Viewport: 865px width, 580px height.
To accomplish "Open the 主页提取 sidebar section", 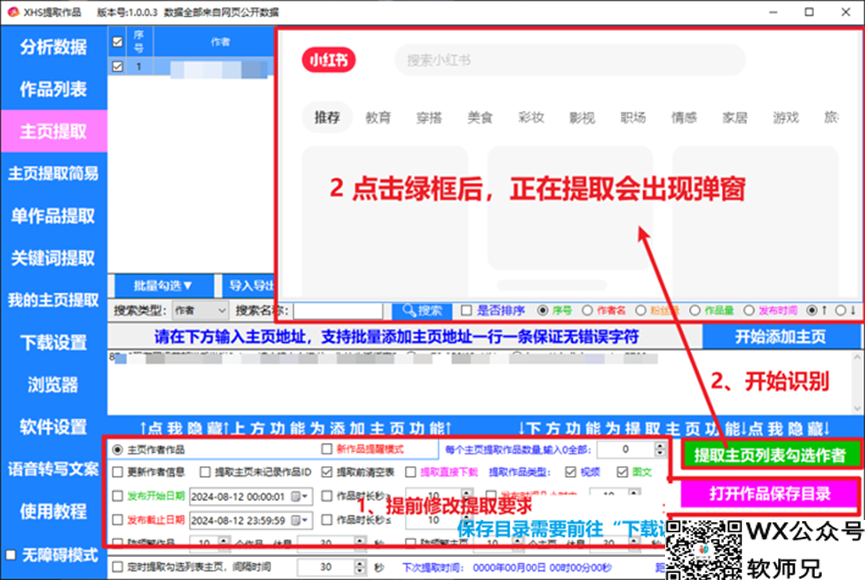I will 53,131.
